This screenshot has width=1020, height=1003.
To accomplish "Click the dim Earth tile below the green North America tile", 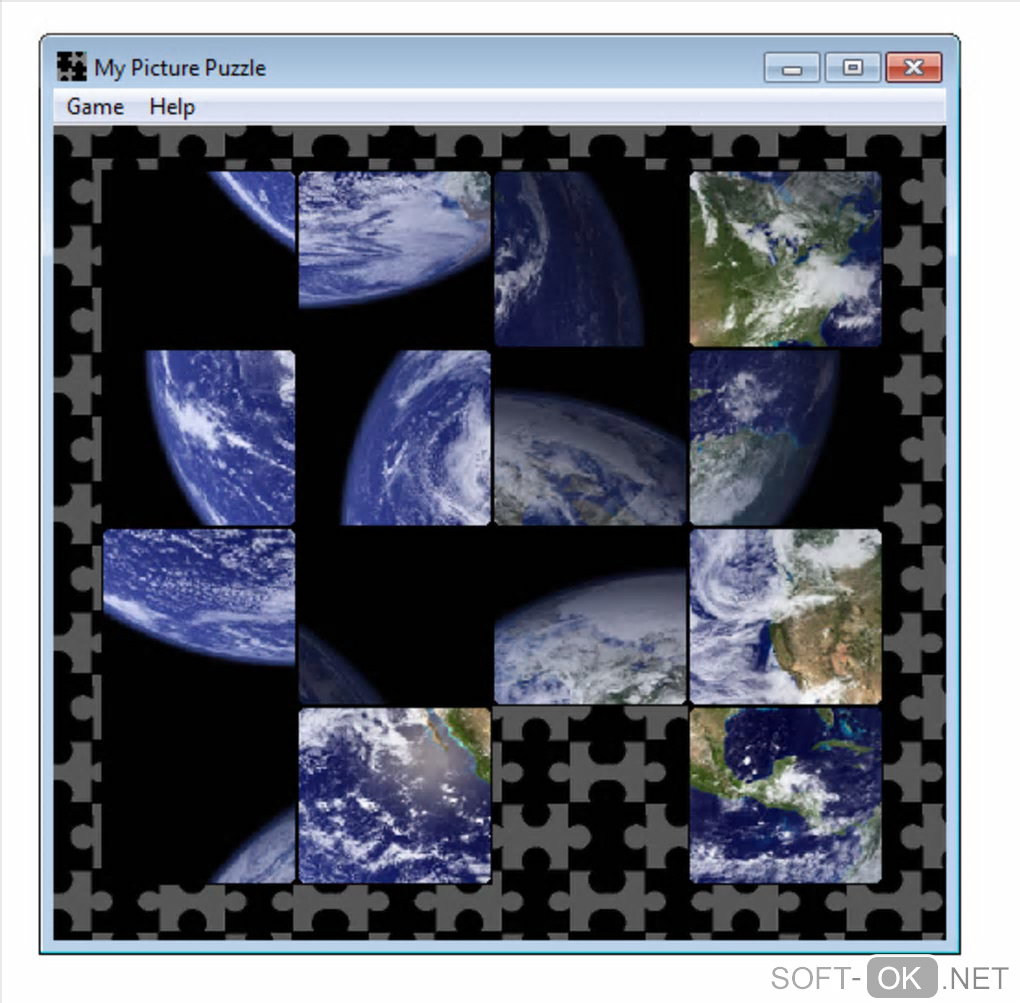I will tap(785, 438).
